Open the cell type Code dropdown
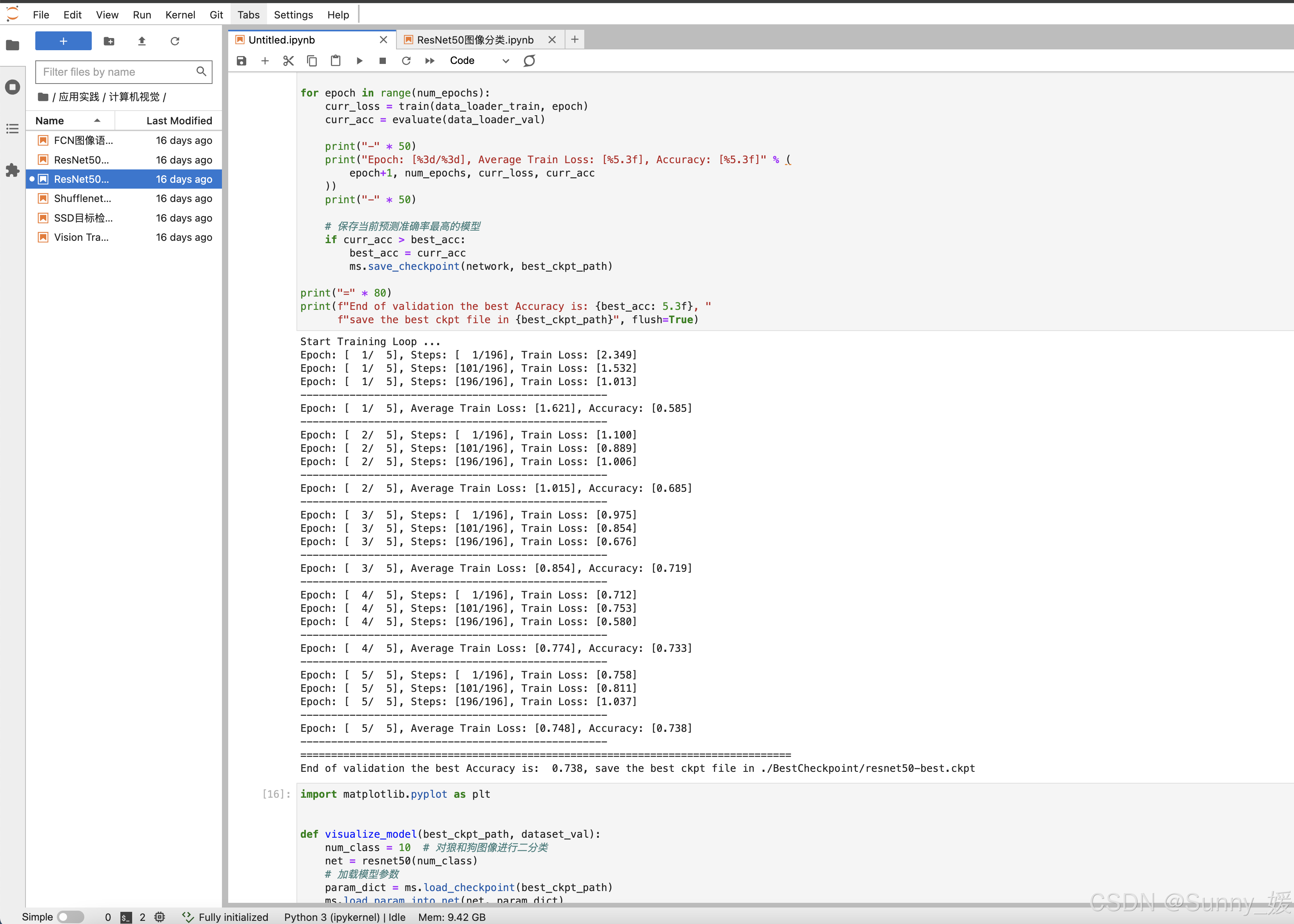Image resolution: width=1294 pixels, height=924 pixels. click(479, 61)
